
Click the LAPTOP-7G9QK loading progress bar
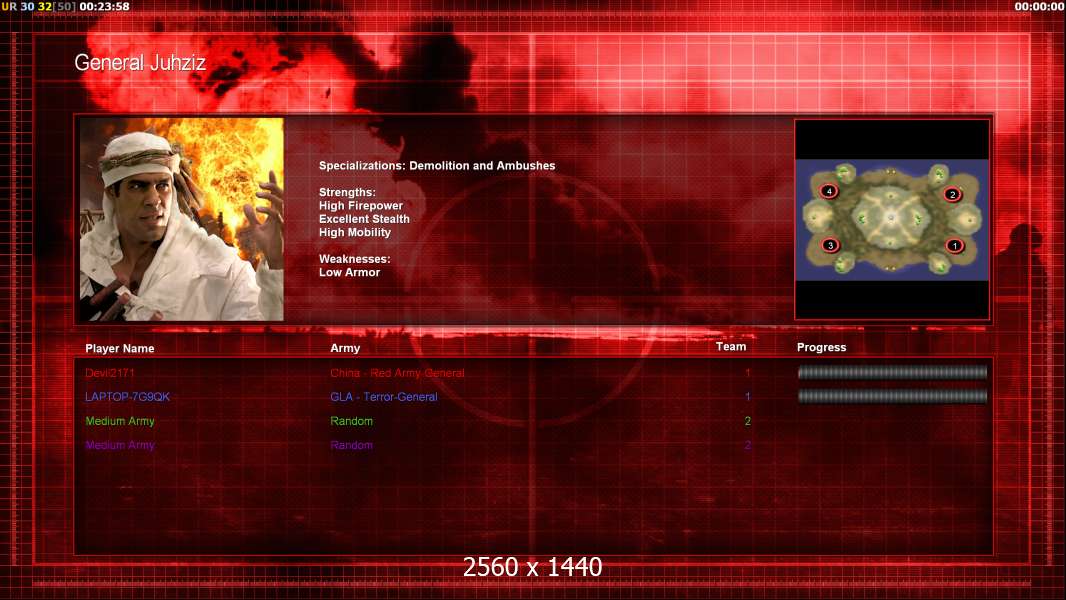(x=892, y=396)
